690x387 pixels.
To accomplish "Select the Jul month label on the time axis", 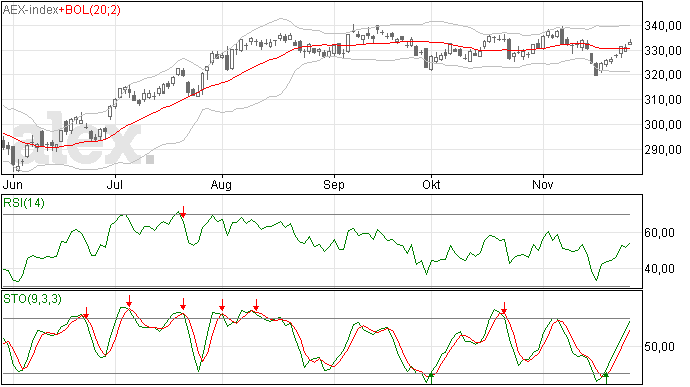I will 114,184.
